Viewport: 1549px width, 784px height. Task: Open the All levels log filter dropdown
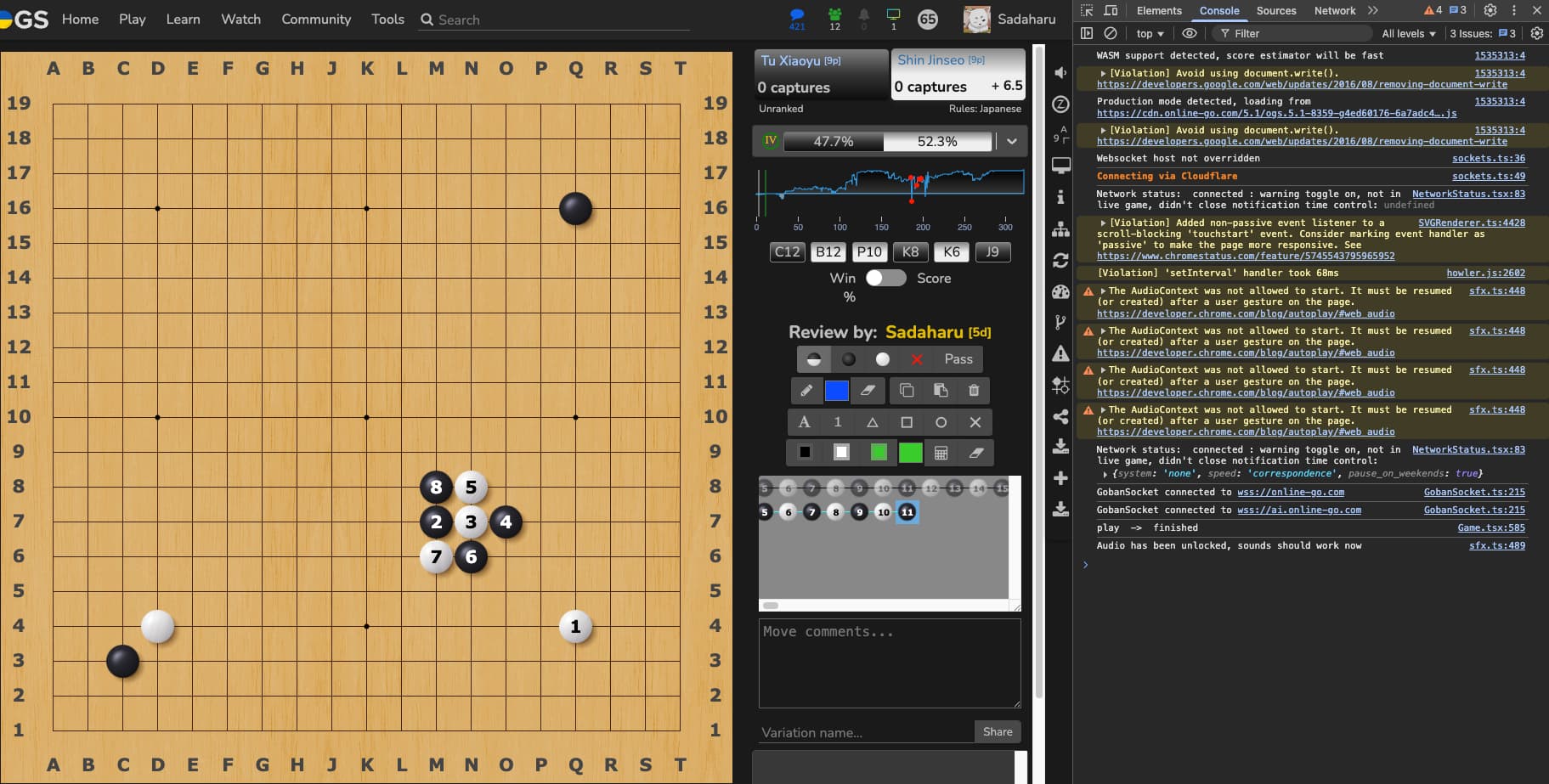pos(1408,33)
